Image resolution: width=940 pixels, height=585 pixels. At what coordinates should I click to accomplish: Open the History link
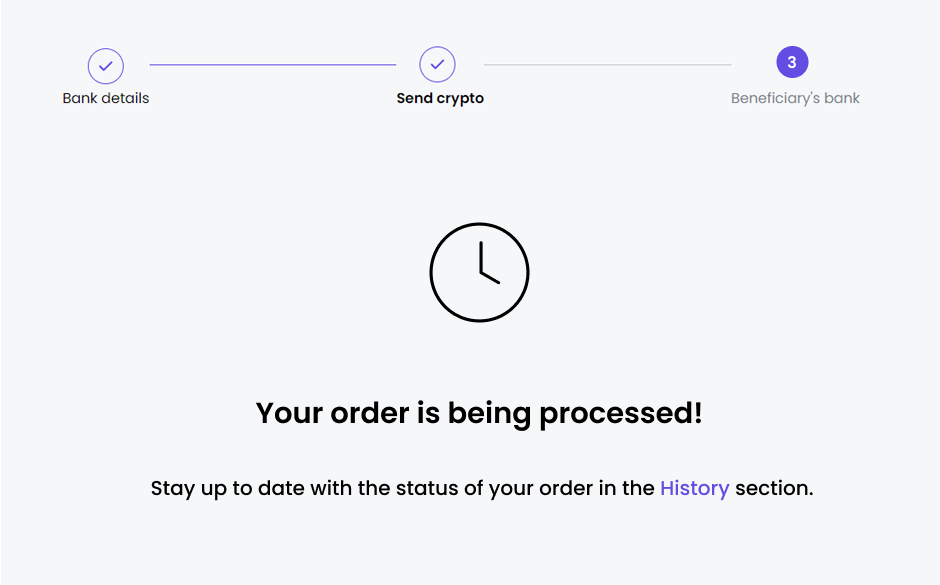pos(694,488)
